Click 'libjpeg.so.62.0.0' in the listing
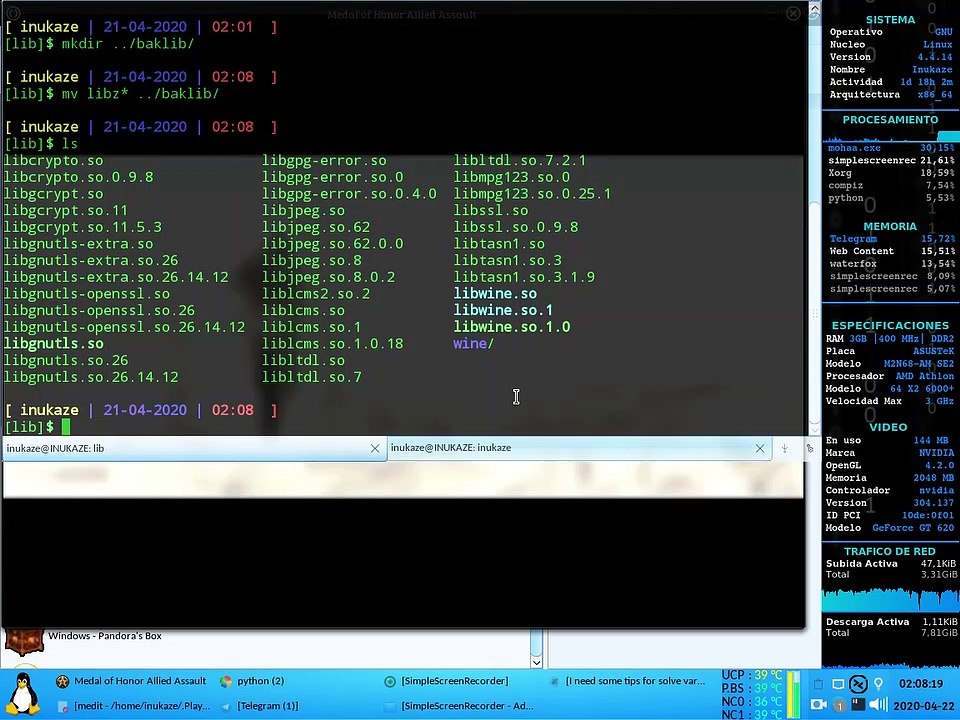This screenshot has height=720, width=960. coord(333,244)
